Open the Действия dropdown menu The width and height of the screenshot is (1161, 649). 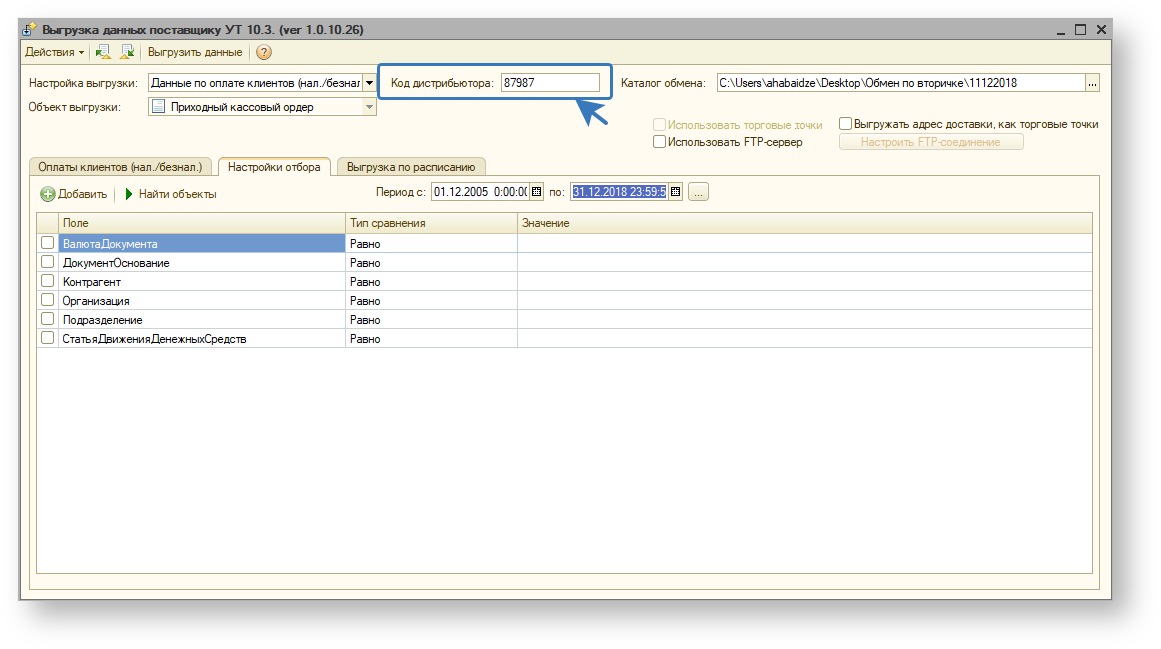[54, 52]
